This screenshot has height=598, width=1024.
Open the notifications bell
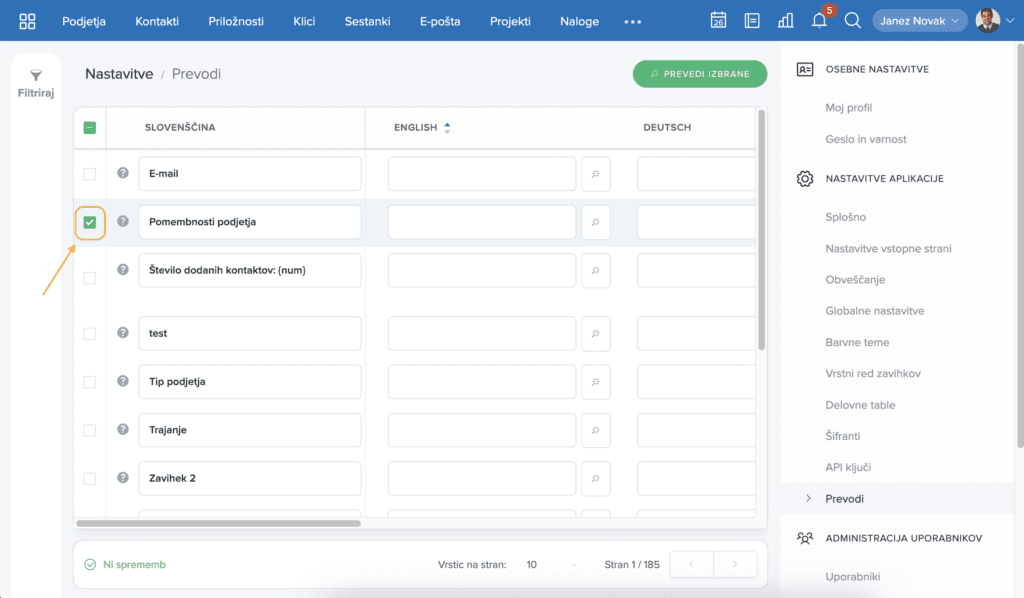(x=819, y=21)
